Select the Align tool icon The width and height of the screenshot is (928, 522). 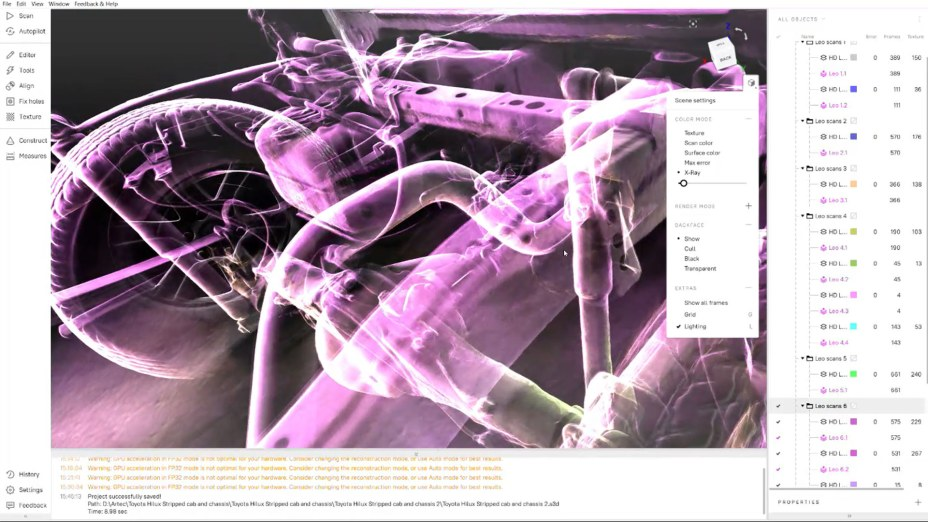click(x=9, y=86)
